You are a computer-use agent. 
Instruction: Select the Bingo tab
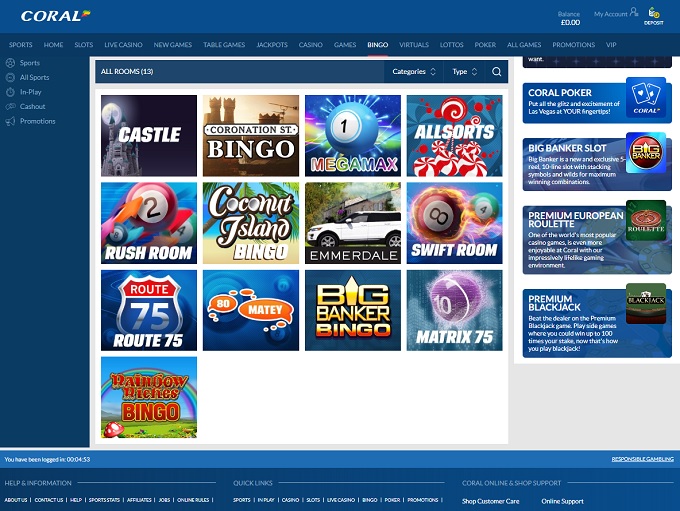(378, 45)
